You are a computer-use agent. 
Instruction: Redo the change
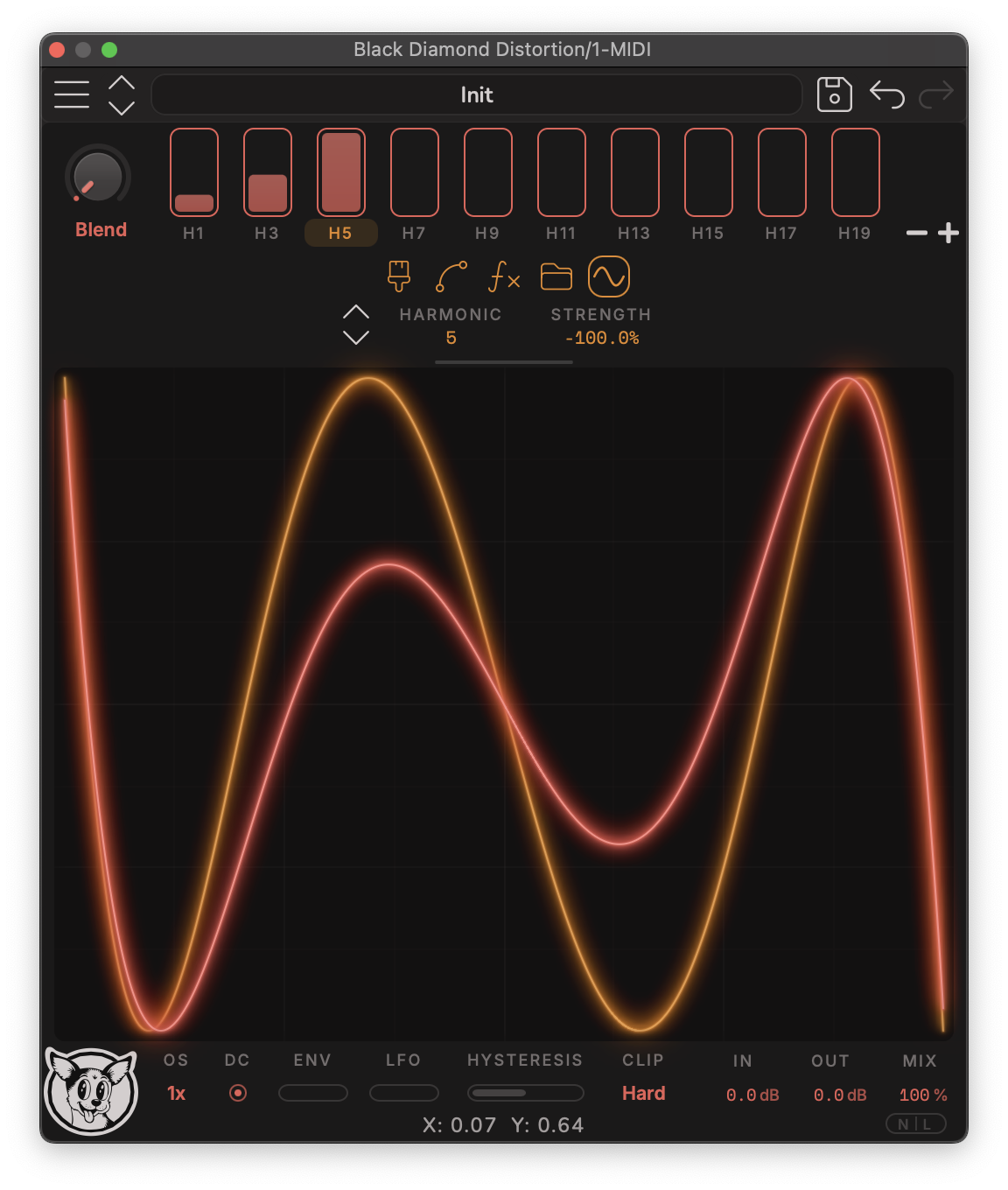click(x=936, y=94)
